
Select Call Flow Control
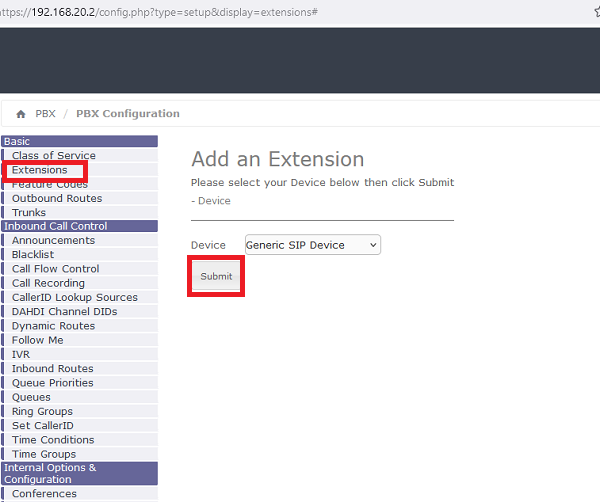pos(56,269)
